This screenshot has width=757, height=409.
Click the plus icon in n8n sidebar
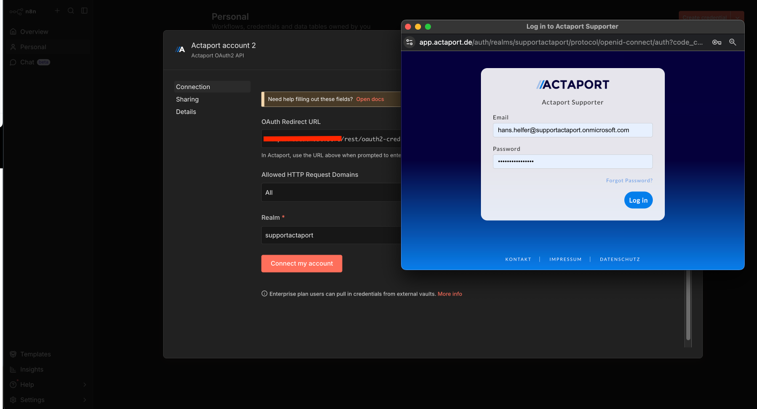coord(57,11)
